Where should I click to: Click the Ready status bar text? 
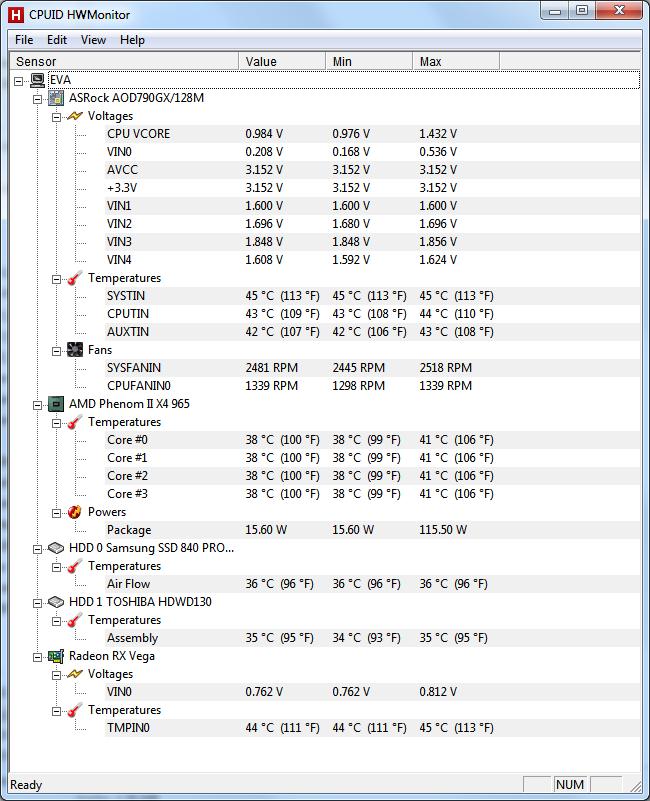(x=26, y=785)
